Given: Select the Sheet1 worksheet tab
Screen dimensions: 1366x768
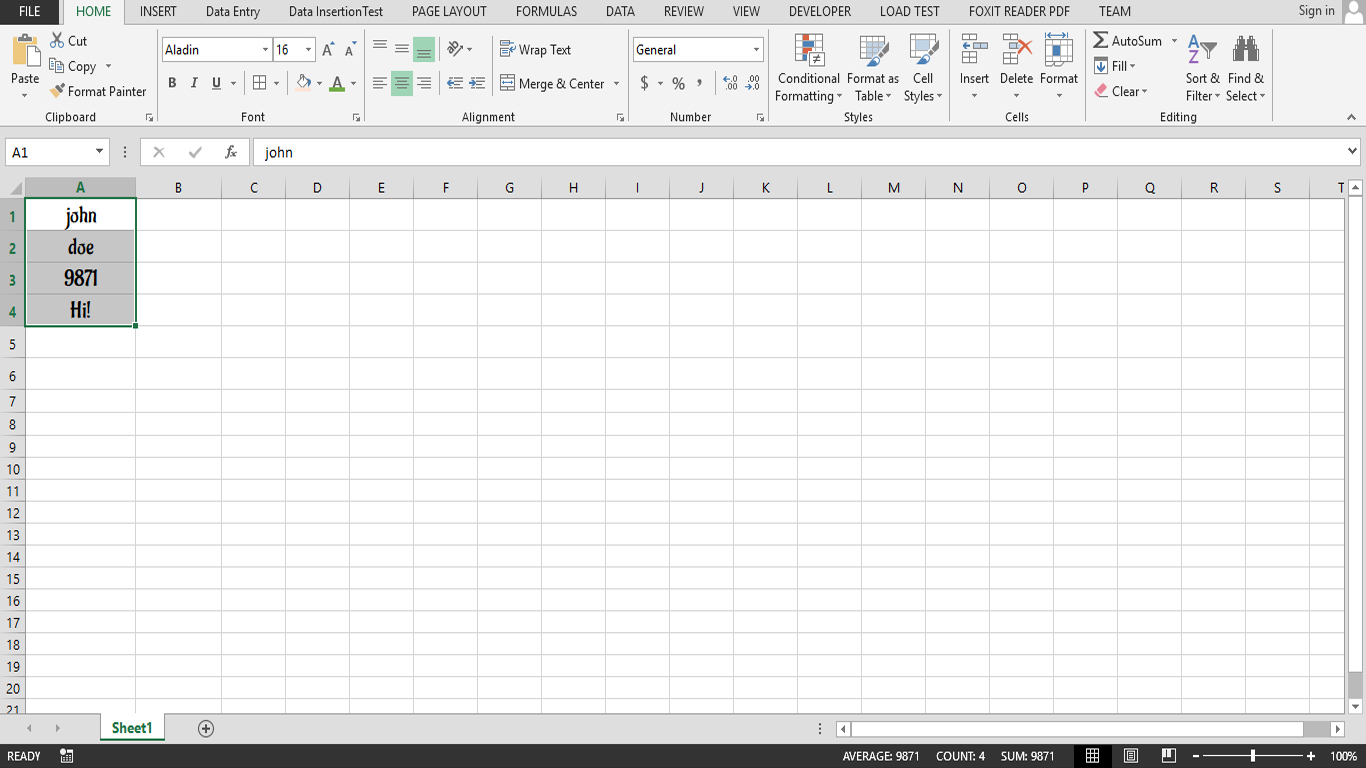Looking at the screenshot, I should (x=132, y=728).
